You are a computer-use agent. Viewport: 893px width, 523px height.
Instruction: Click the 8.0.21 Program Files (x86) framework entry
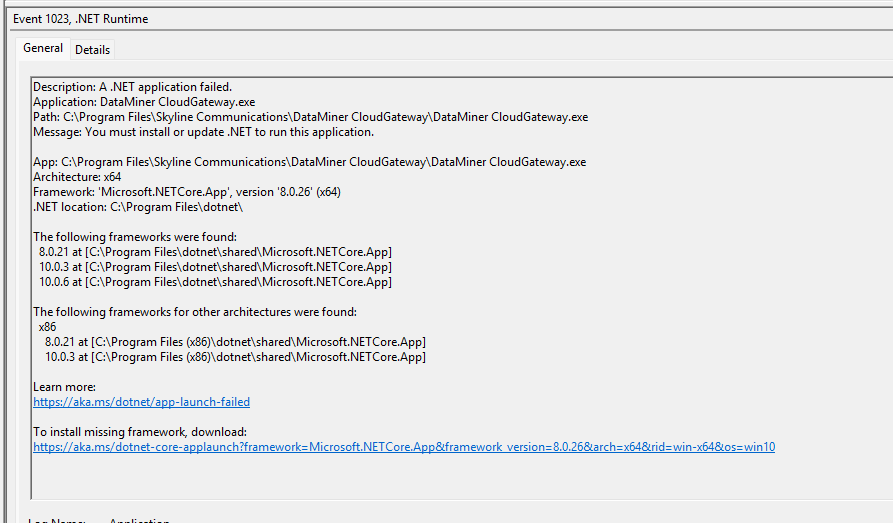[235, 342]
